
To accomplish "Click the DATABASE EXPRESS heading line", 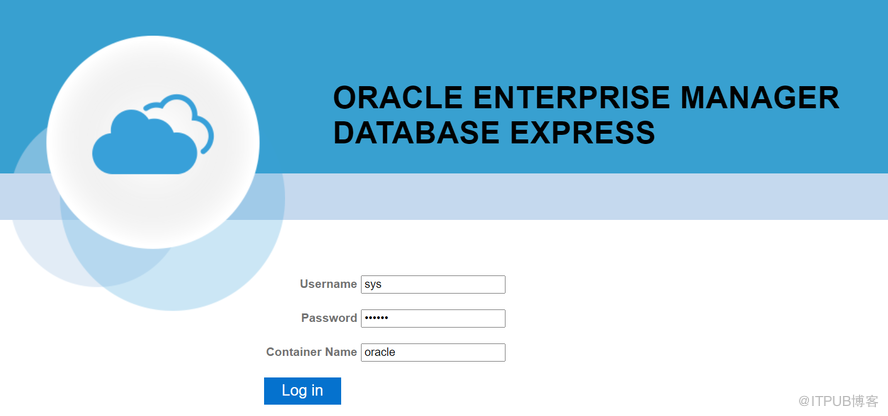I will (494, 132).
